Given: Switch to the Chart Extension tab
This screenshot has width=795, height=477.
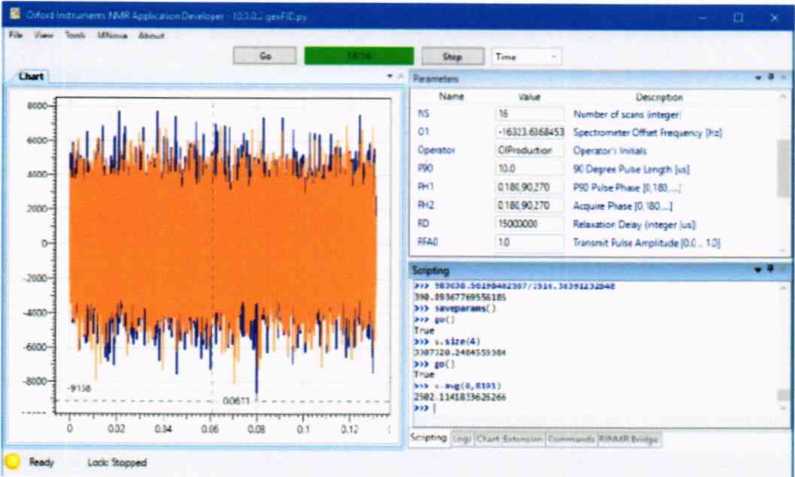Looking at the screenshot, I should tap(510, 439).
